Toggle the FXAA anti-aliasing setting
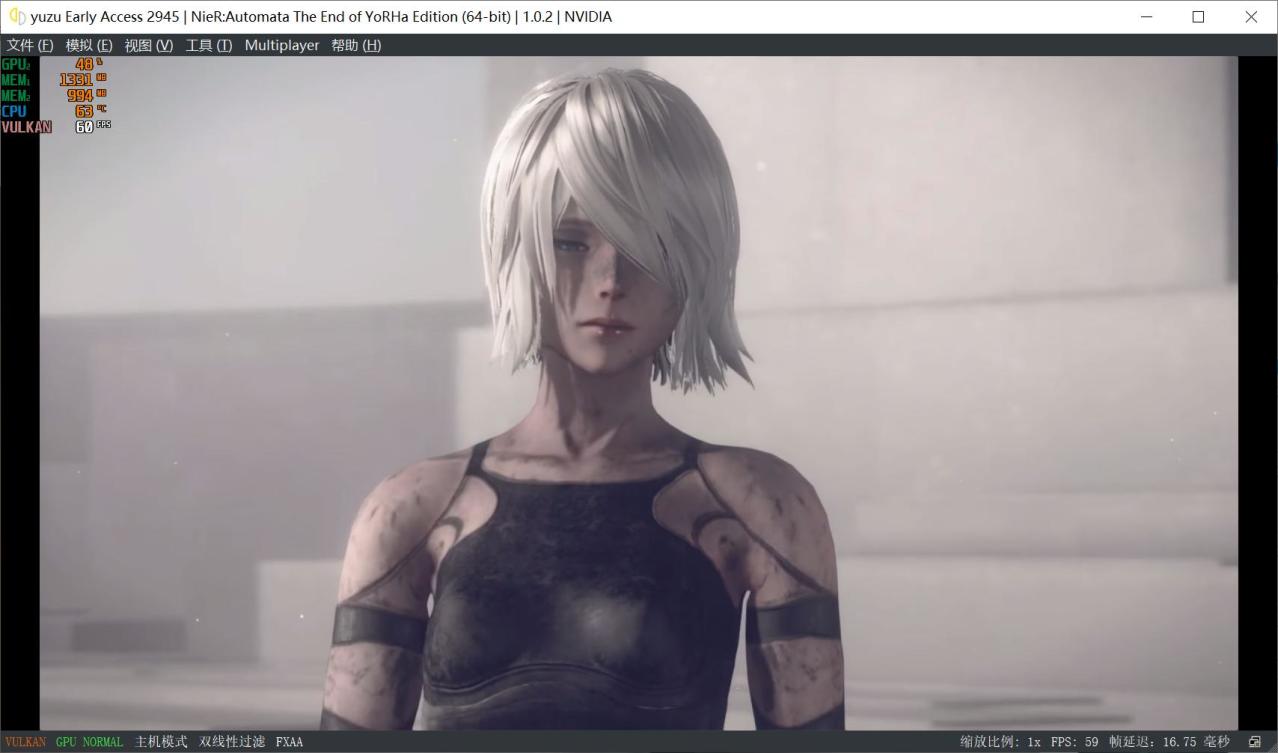 click(289, 742)
